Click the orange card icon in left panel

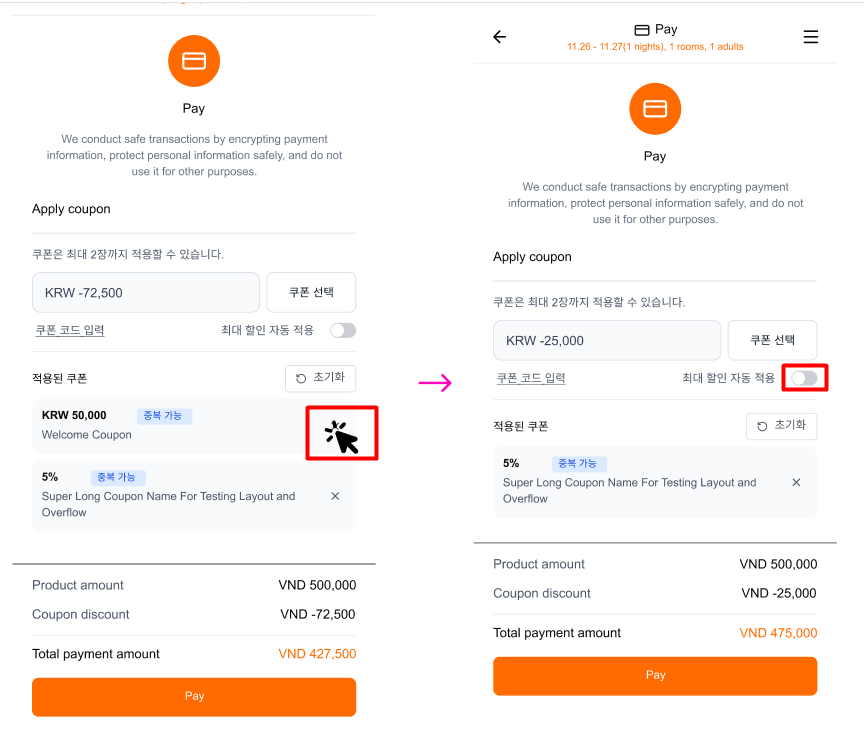coord(194,62)
